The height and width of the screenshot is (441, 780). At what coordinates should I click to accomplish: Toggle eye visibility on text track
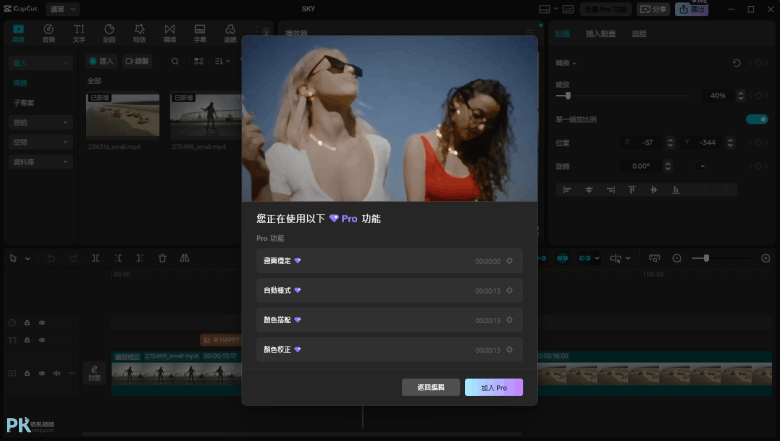(x=42, y=340)
